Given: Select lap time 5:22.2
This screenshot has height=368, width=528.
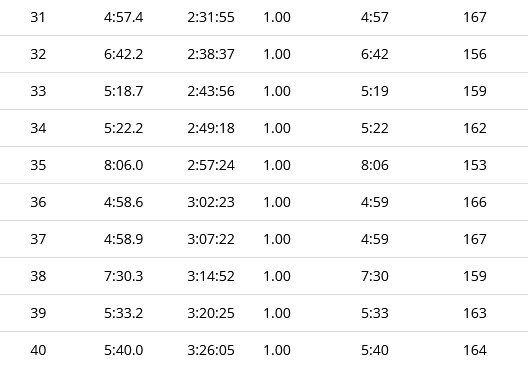Looking at the screenshot, I should (x=124, y=128).
